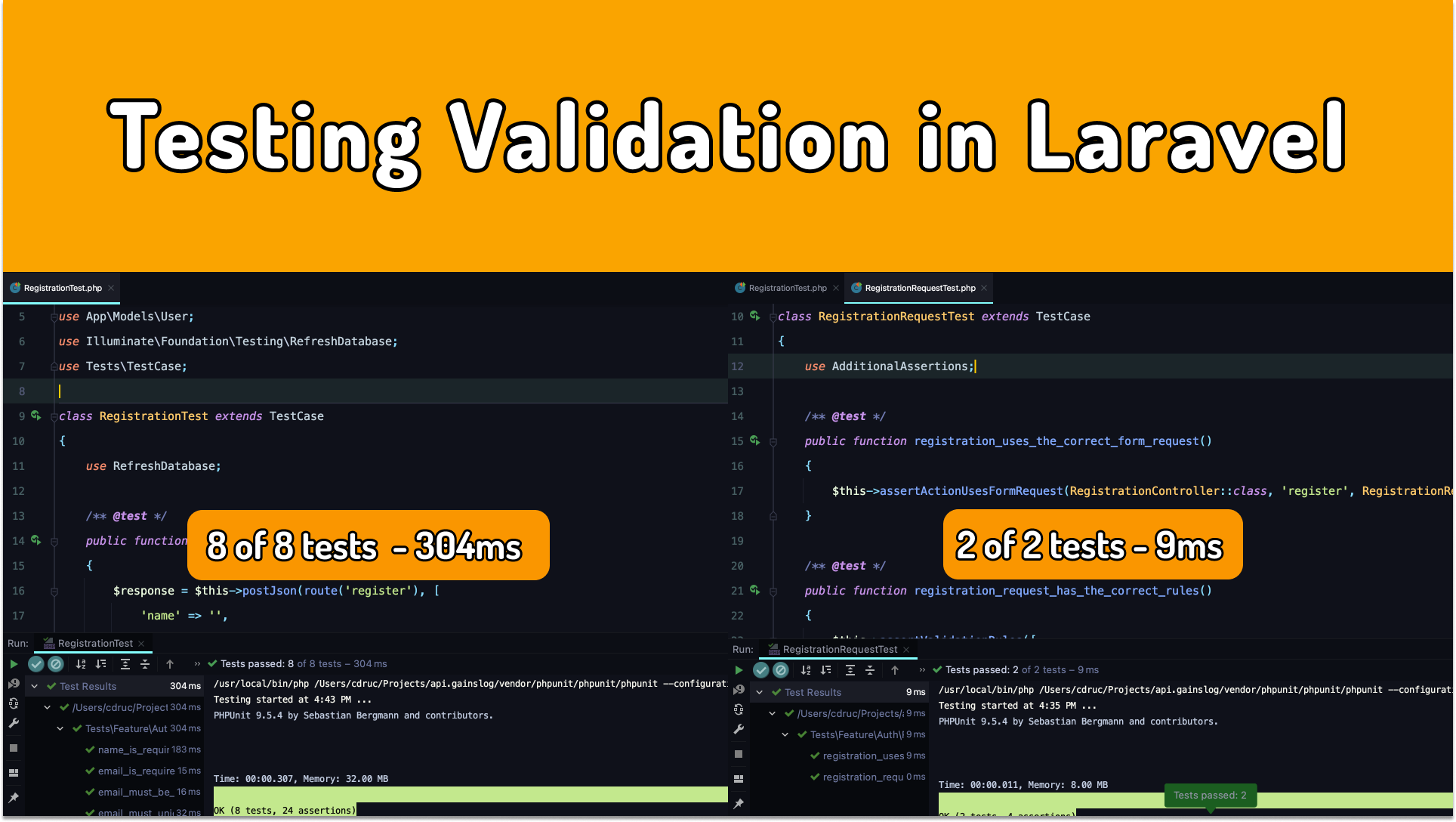Screen dimensions: 1456x822
Task: Collapse /Users/cdruc/Project node in left results tree
Action: point(48,707)
